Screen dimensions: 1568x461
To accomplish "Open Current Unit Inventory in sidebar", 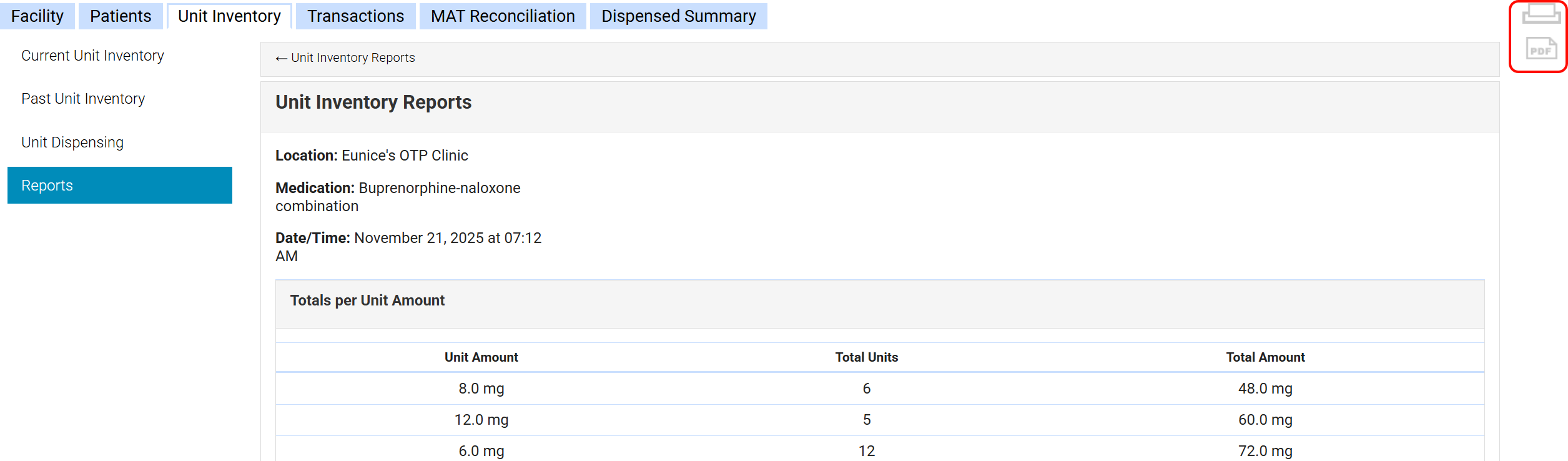I will (92, 56).
